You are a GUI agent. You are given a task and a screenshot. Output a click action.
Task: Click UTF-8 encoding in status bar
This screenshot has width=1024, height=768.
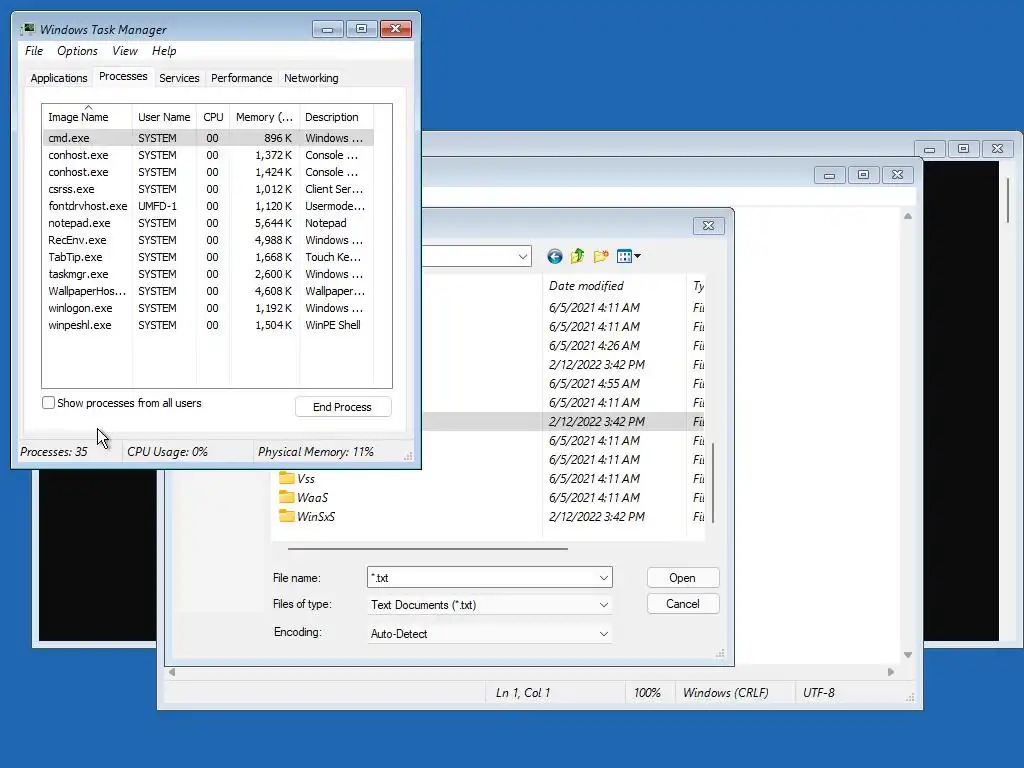pyautogui.click(x=819, y=693)
